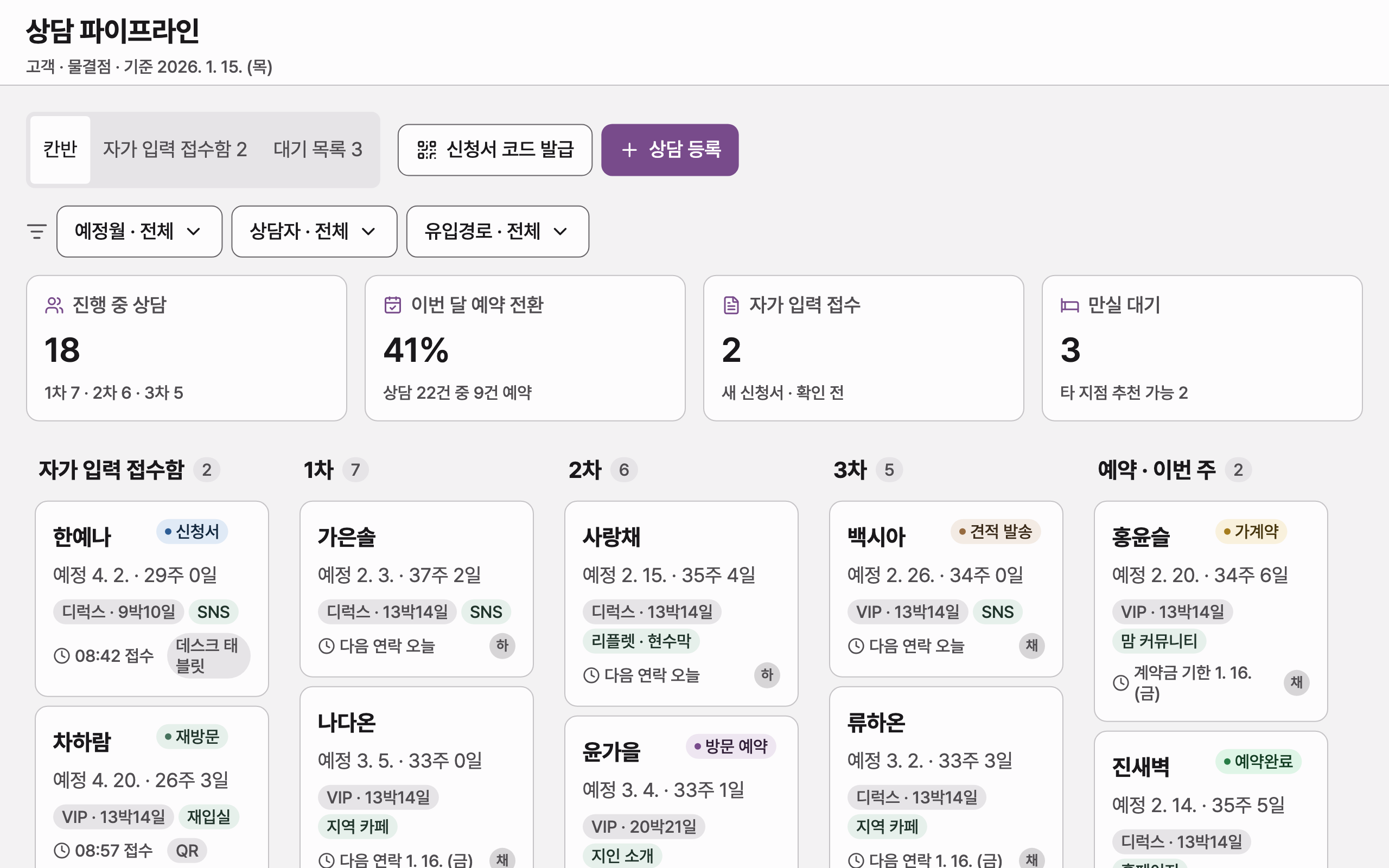Click the clock icon on 한예나 card

click(x=61, y=655)
